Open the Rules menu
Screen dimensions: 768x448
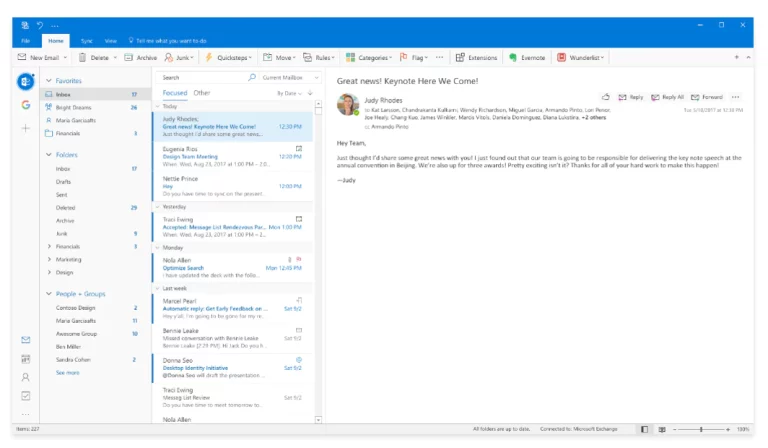319,57
